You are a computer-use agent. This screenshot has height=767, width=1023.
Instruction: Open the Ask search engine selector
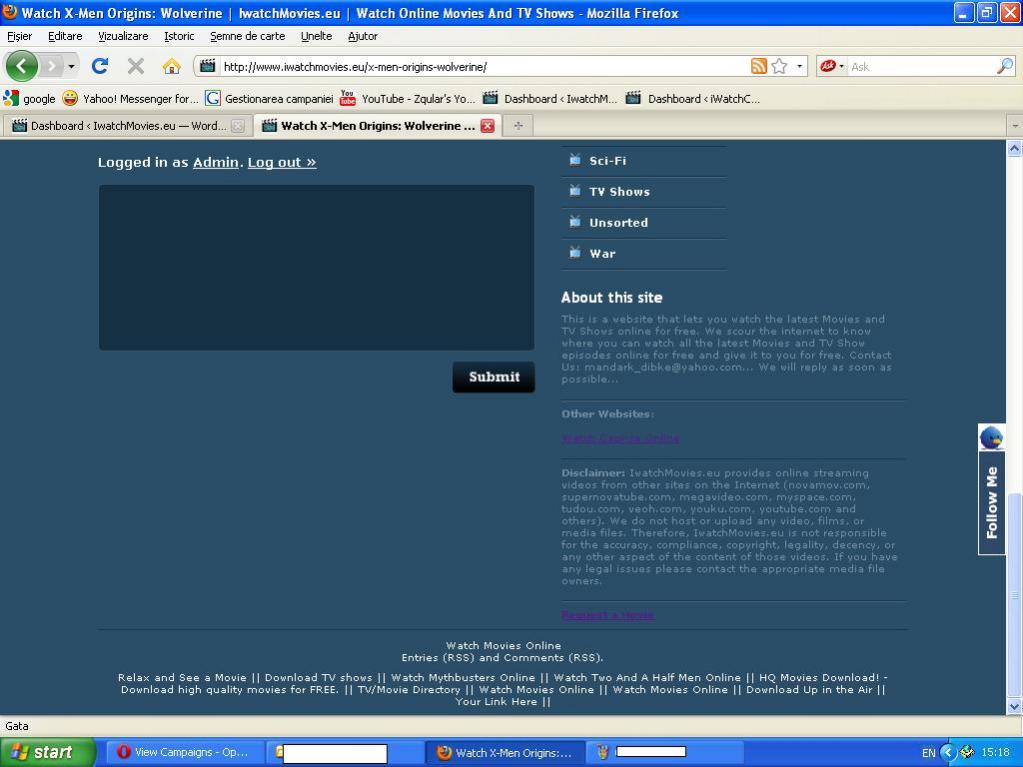[832, 66]
